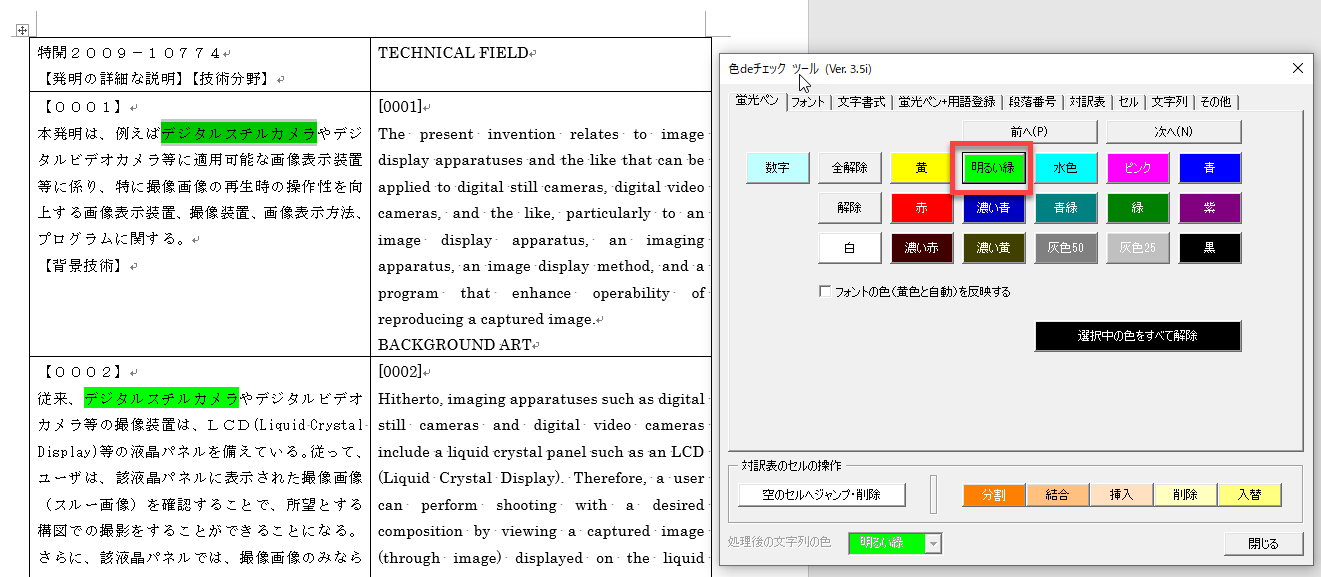Select the 段落番号 tab
Image resolution: width=1321 pixels, height=577 pixels.
(1032, 102)
